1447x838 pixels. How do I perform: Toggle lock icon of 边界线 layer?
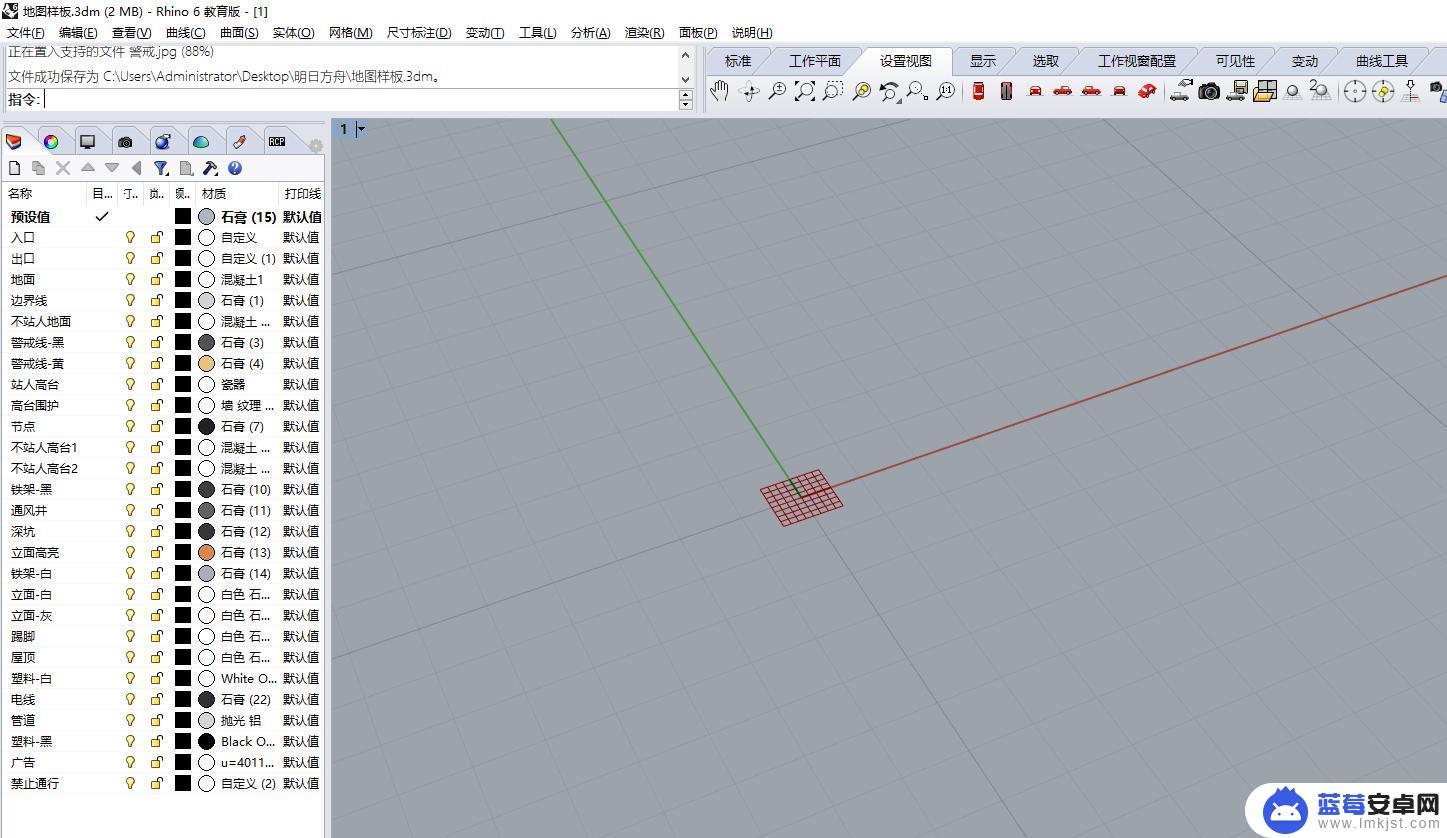(x=156, y=300)
